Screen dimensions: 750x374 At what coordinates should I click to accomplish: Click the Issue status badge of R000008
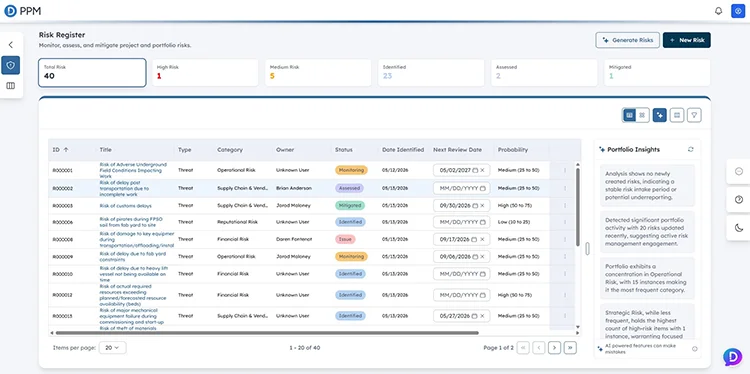[x=345, y=239]
